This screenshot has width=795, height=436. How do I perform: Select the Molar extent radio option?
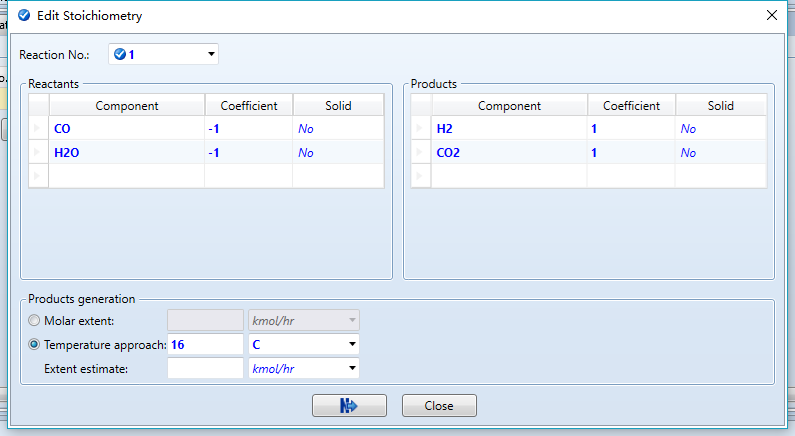point(35,320)
